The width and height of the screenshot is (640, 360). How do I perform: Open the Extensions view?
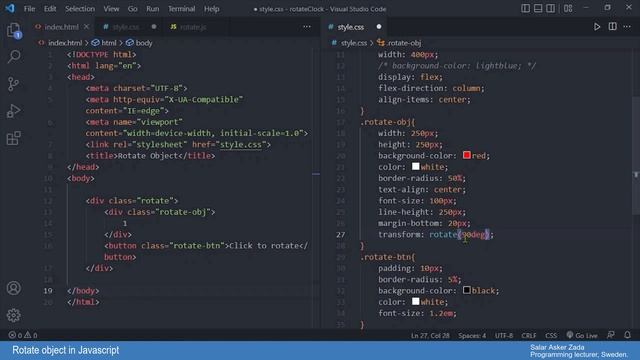13,138
